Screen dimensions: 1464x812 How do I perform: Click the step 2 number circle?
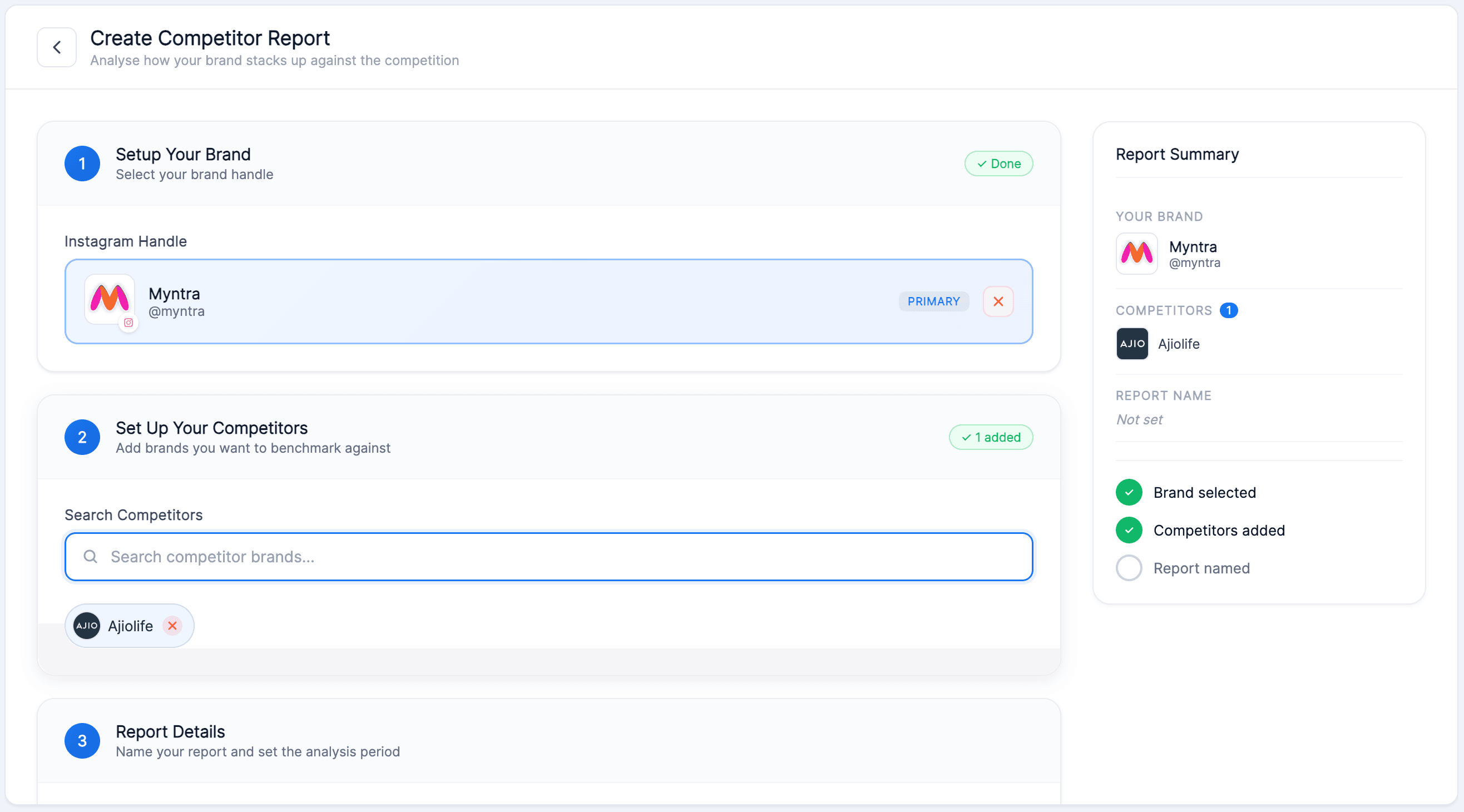pos(82,437)
